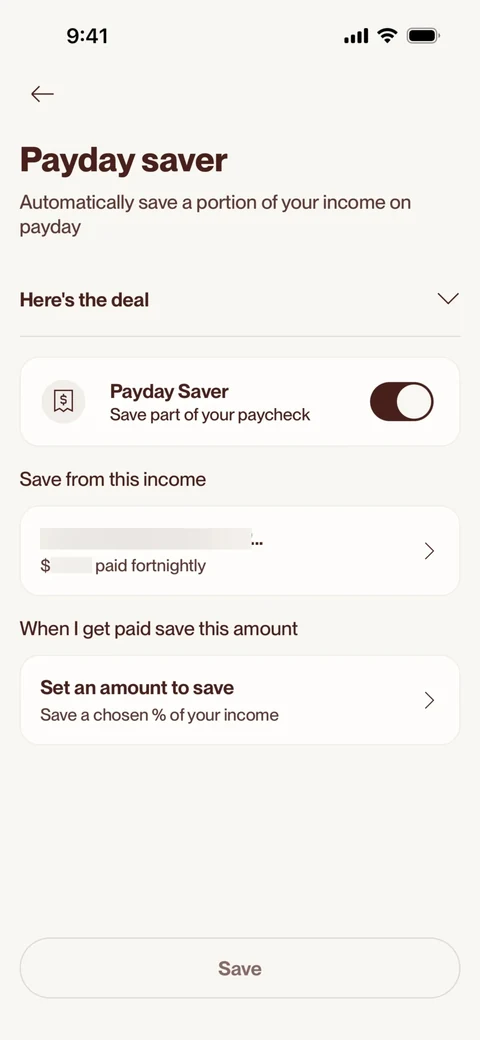Click the Wi-Fi status icon
Screen dimensions: 480x1040
point(387,35)
